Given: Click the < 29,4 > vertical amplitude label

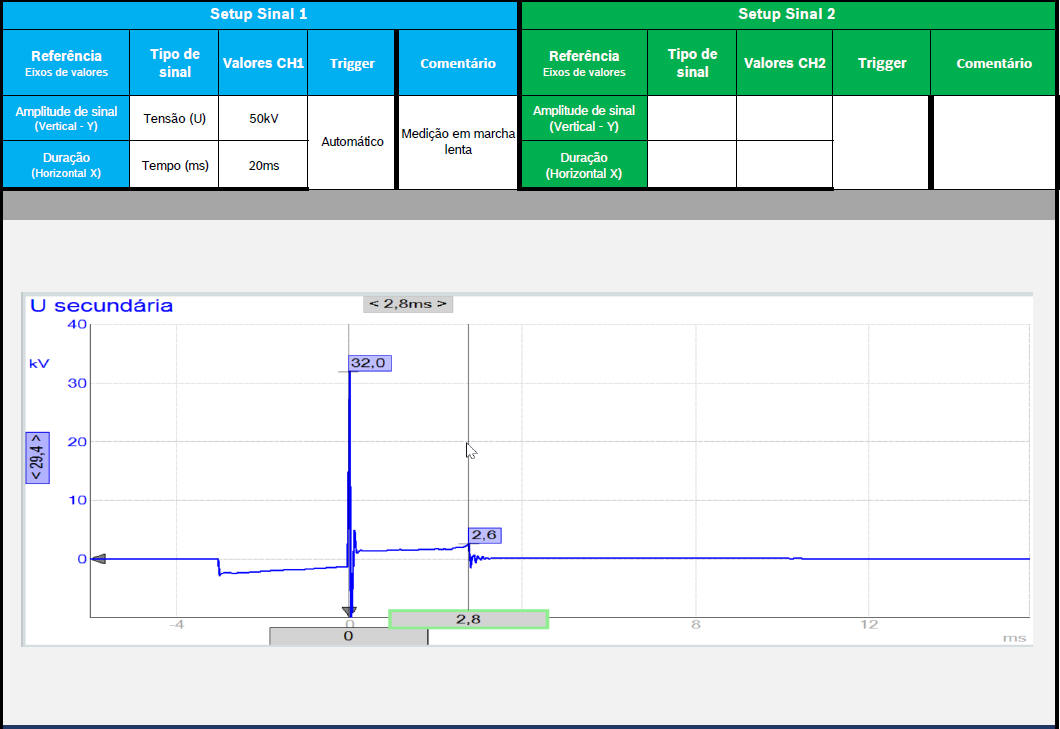Looking at the screenshot, I should [x=37, y=457].
